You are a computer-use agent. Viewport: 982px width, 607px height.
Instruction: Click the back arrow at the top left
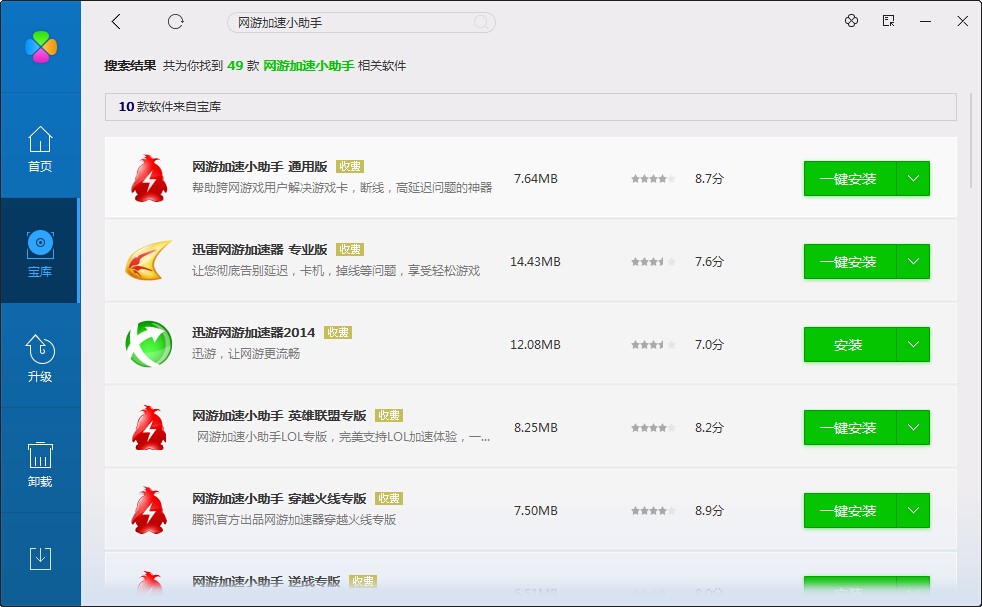coord(117,21)
